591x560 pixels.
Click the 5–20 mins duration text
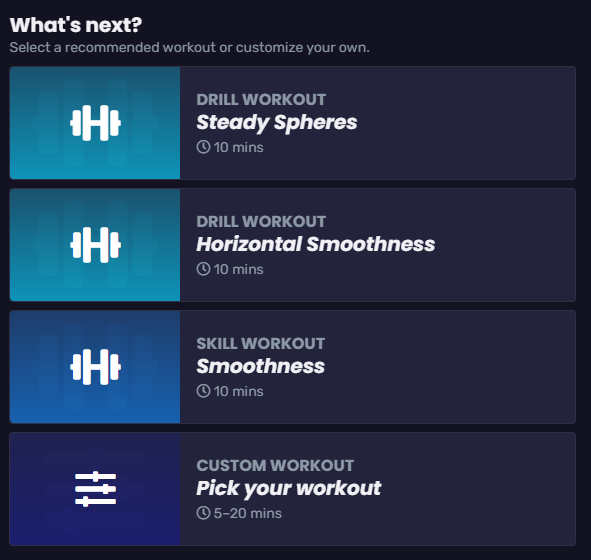click(x=248, y=513)
